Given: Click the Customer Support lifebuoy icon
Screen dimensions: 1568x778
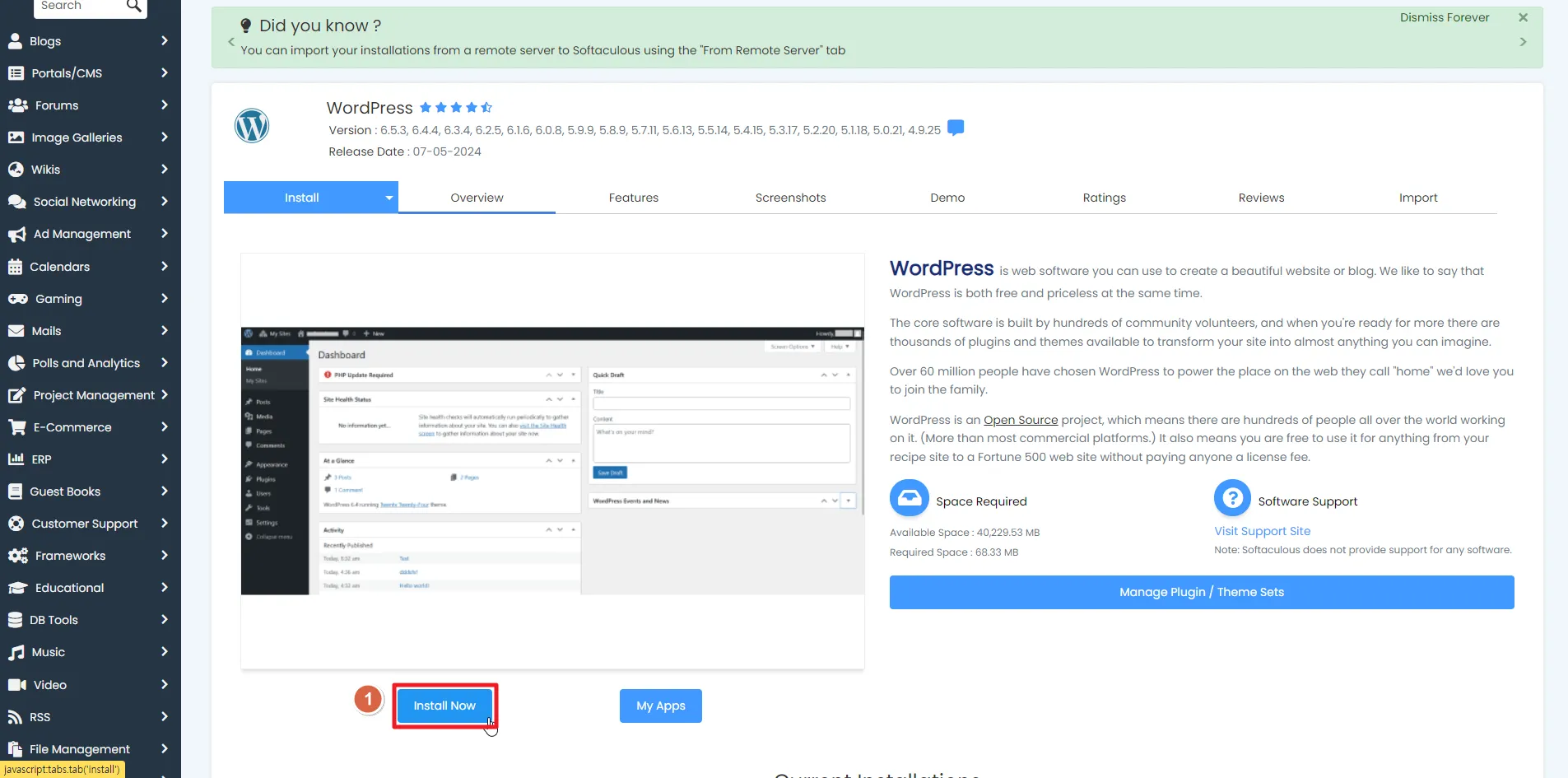Looking at the screenshot, I should [16, 524].
